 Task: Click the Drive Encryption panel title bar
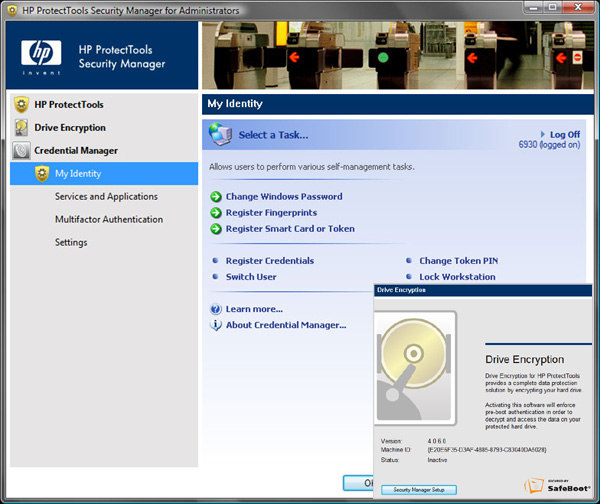pyautogui.click(x=483, y=290)
